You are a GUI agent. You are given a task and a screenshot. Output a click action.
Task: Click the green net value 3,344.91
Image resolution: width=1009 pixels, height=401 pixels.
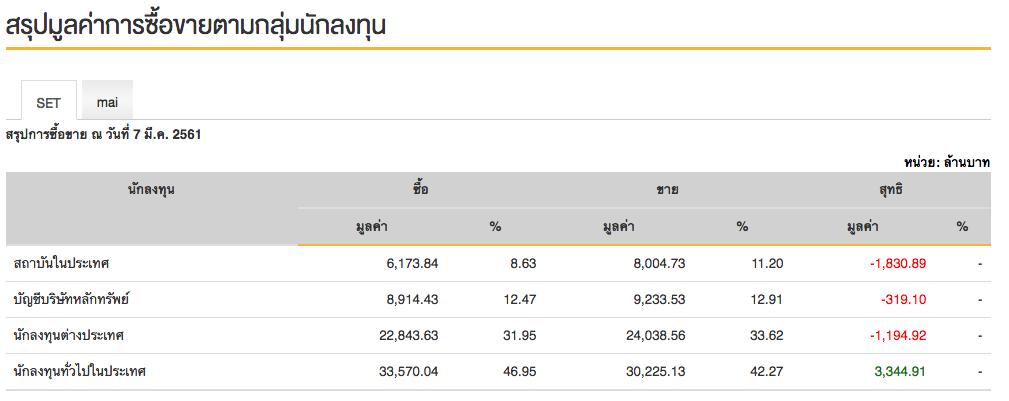[x=900, y=371]
